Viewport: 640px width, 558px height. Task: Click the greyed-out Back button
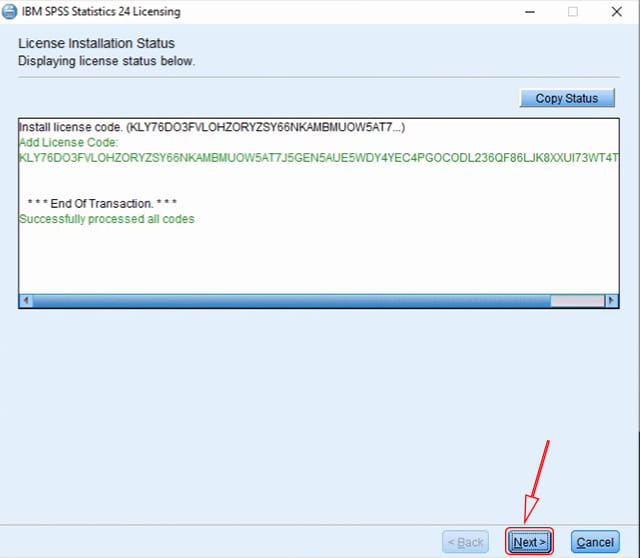[x=465, y=542]
